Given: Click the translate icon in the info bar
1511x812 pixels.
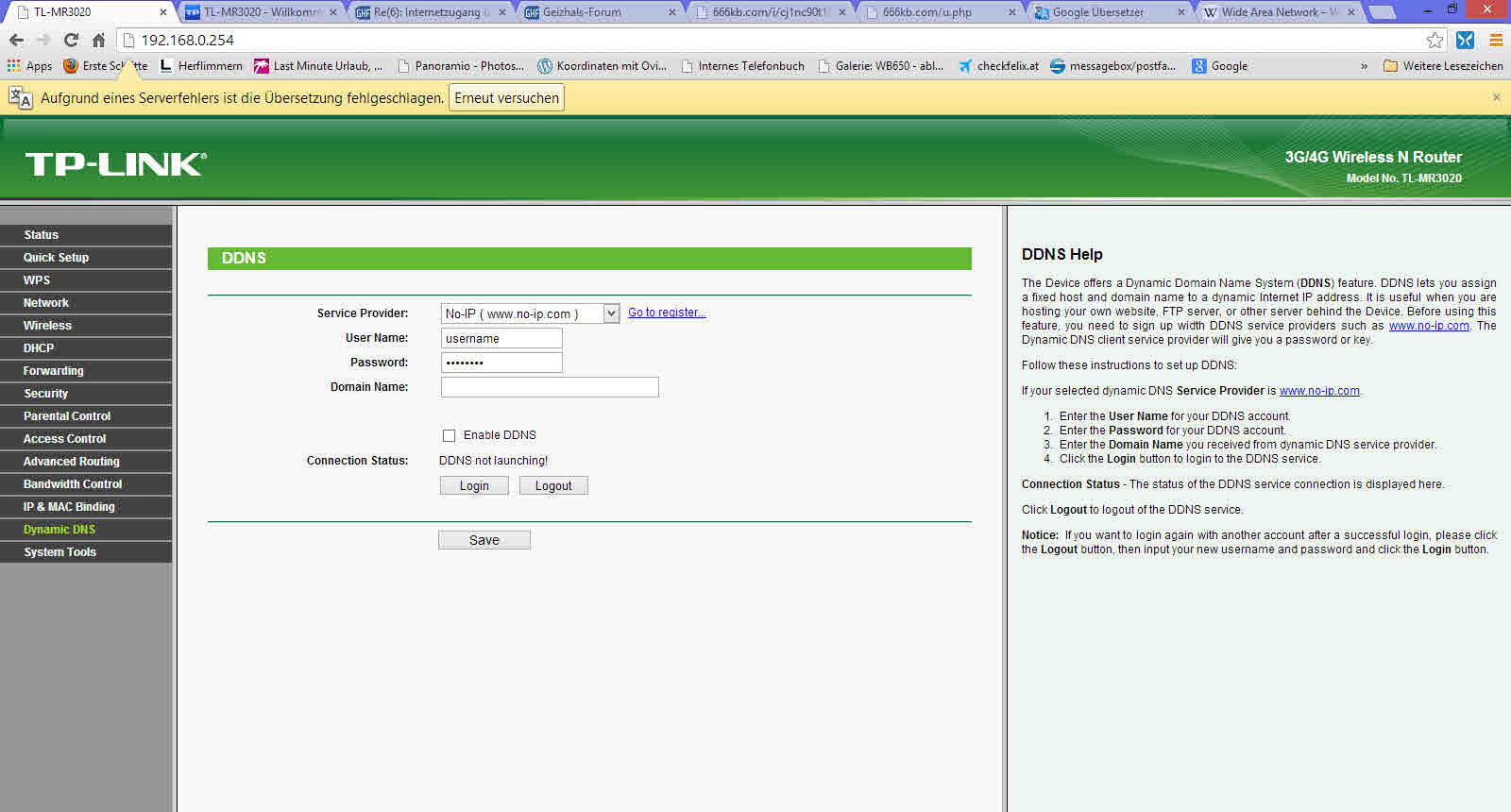Looking at the screenshot, I should click(21, 97).
